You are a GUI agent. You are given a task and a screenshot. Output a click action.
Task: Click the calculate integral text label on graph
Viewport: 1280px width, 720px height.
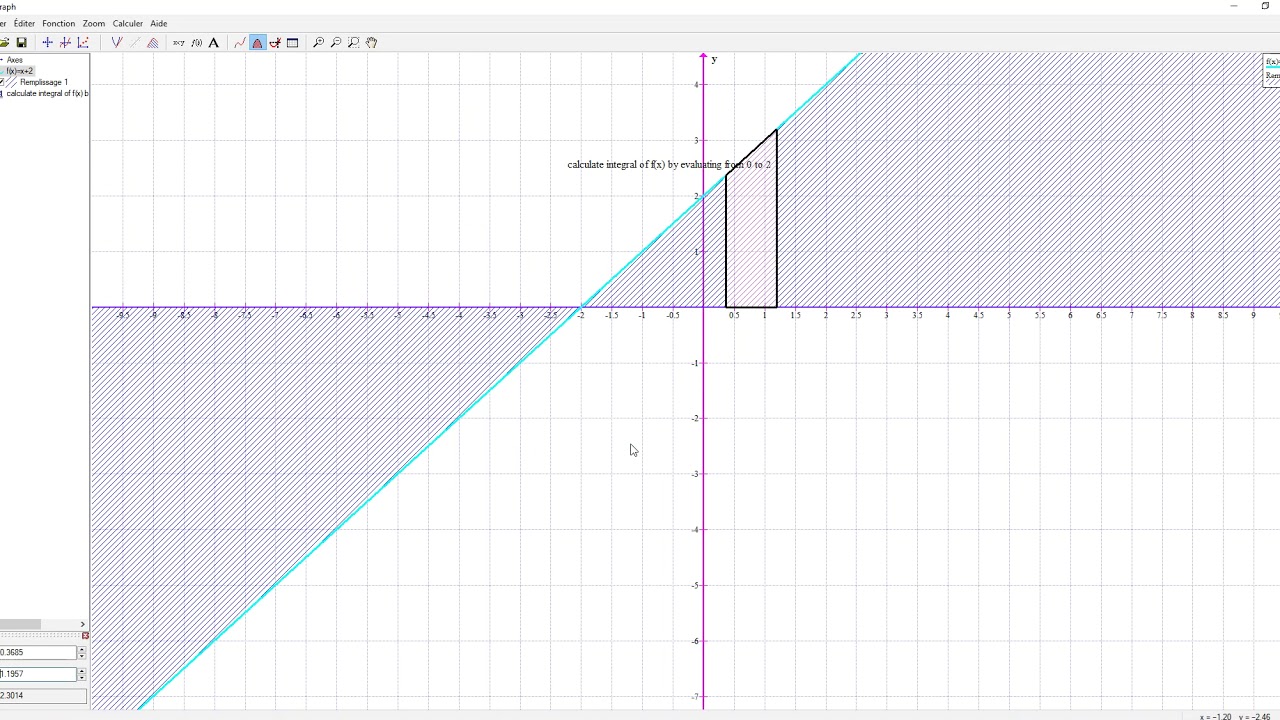669,164
